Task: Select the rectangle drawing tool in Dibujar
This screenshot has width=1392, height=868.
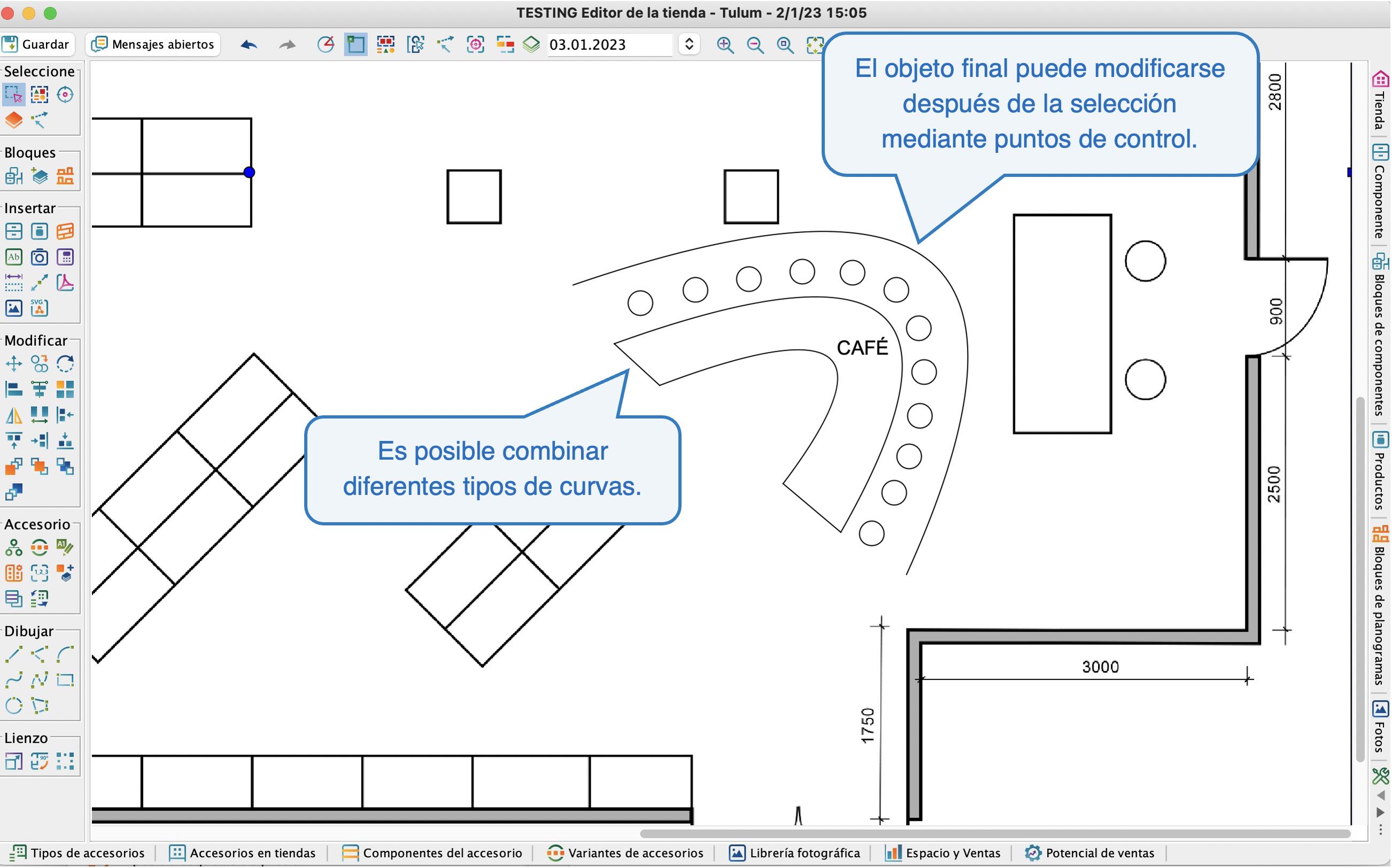Action: [x=65, y=680]
